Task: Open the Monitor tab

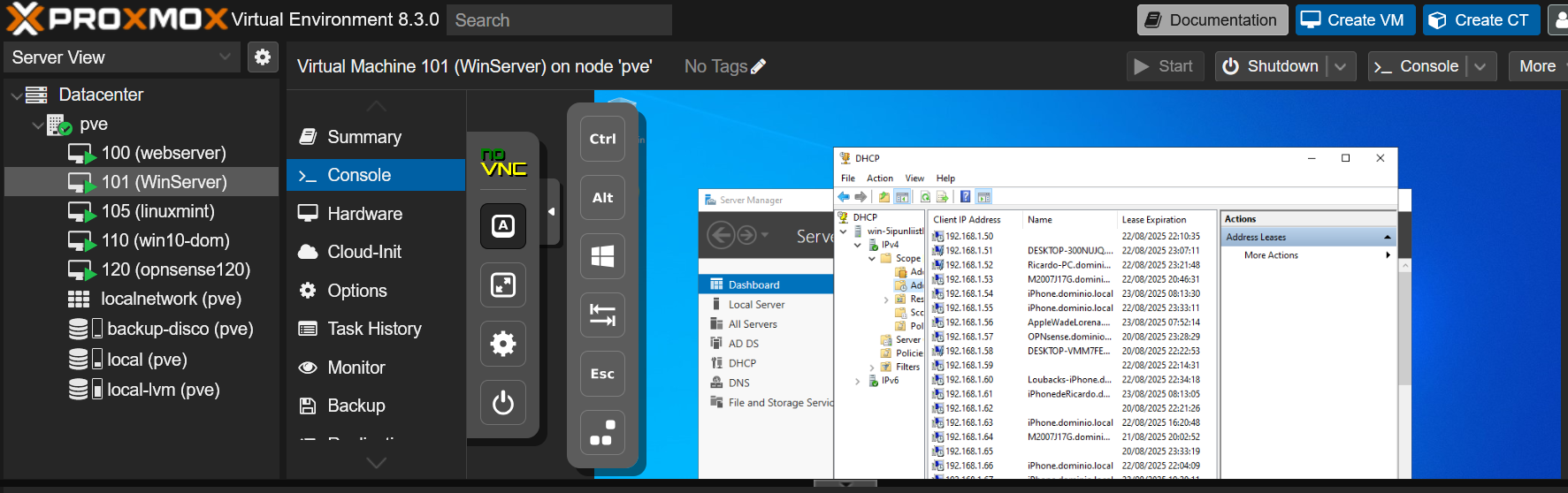Action: tap(376, 368)
